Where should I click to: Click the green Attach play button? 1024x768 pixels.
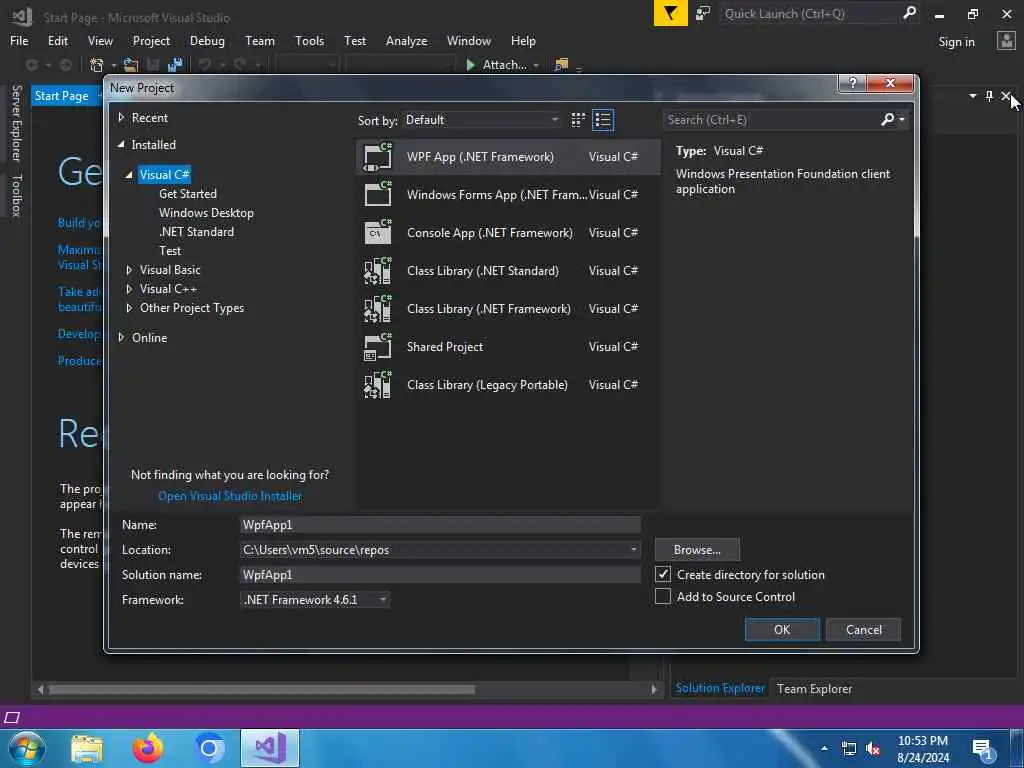[x=470, y=65]
